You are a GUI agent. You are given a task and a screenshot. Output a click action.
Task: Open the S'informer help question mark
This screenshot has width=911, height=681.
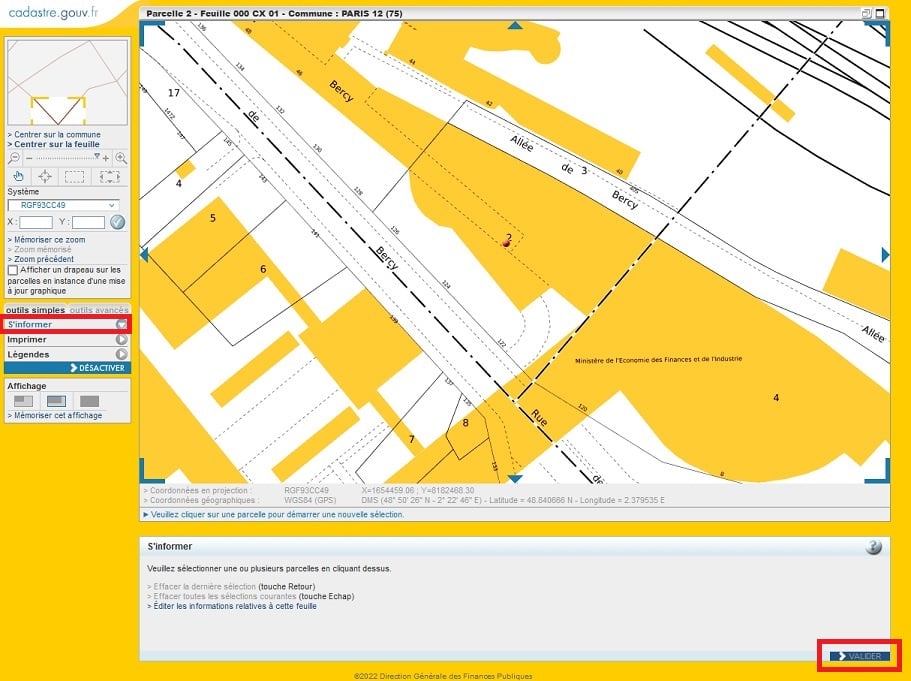pyautogui.click(x=873, y=546)
